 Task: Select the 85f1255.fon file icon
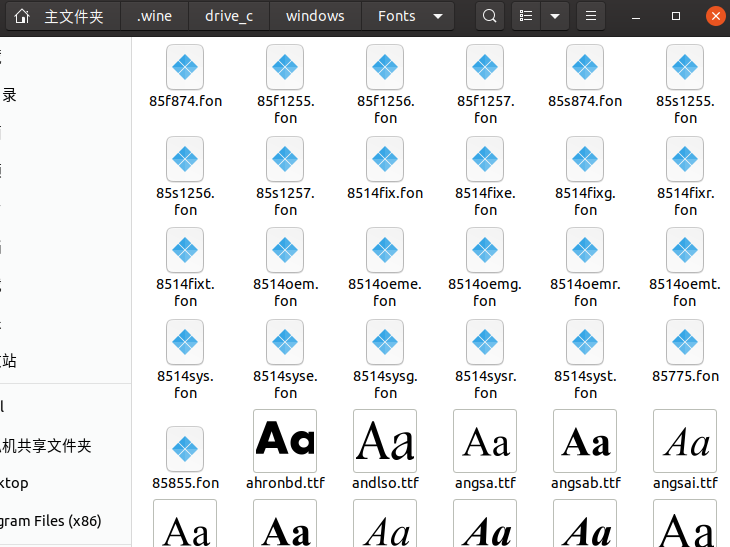[285, 67]
